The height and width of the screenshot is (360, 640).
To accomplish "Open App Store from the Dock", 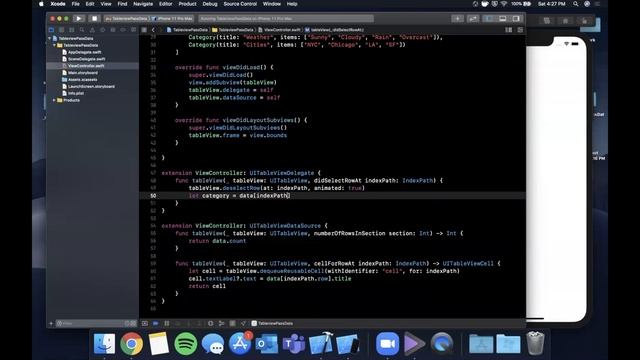I will point(240,343).
